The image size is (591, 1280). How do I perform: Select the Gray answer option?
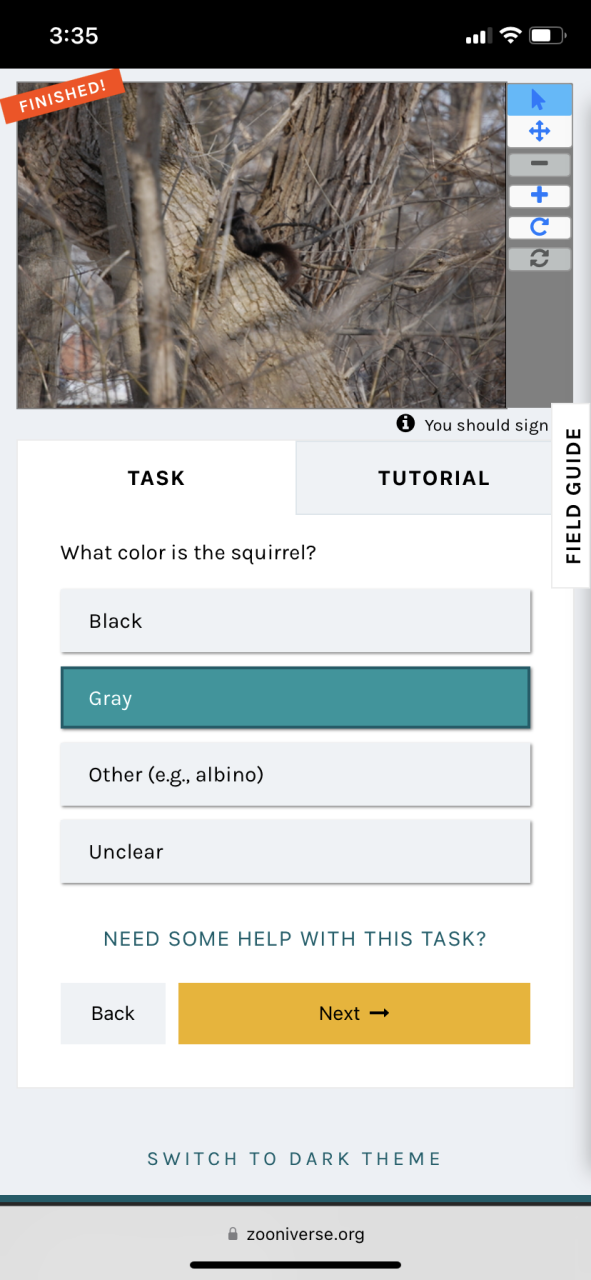295,698
